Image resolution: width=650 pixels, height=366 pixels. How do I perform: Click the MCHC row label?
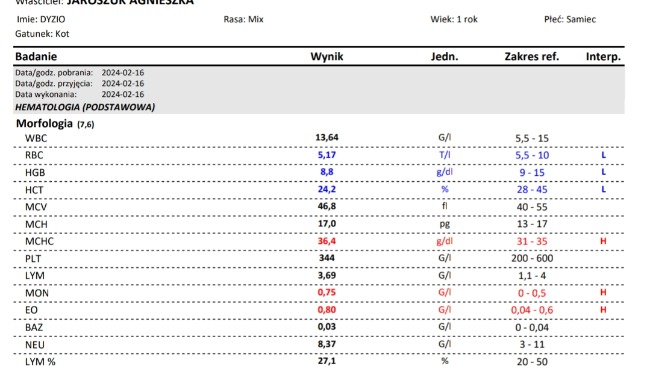(x=39, y=242)
